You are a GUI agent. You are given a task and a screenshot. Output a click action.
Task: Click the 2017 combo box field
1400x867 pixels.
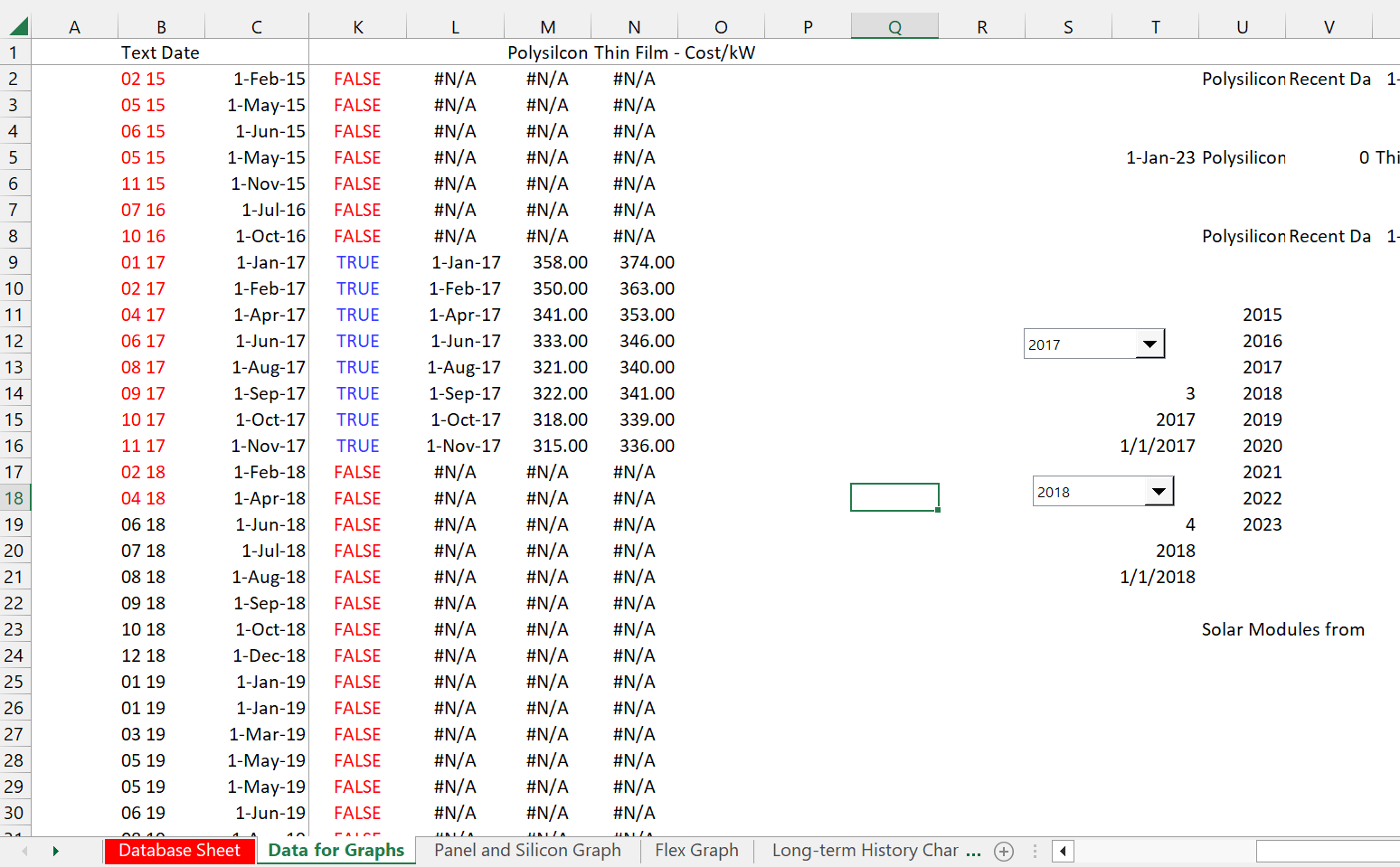[1080, 344]
